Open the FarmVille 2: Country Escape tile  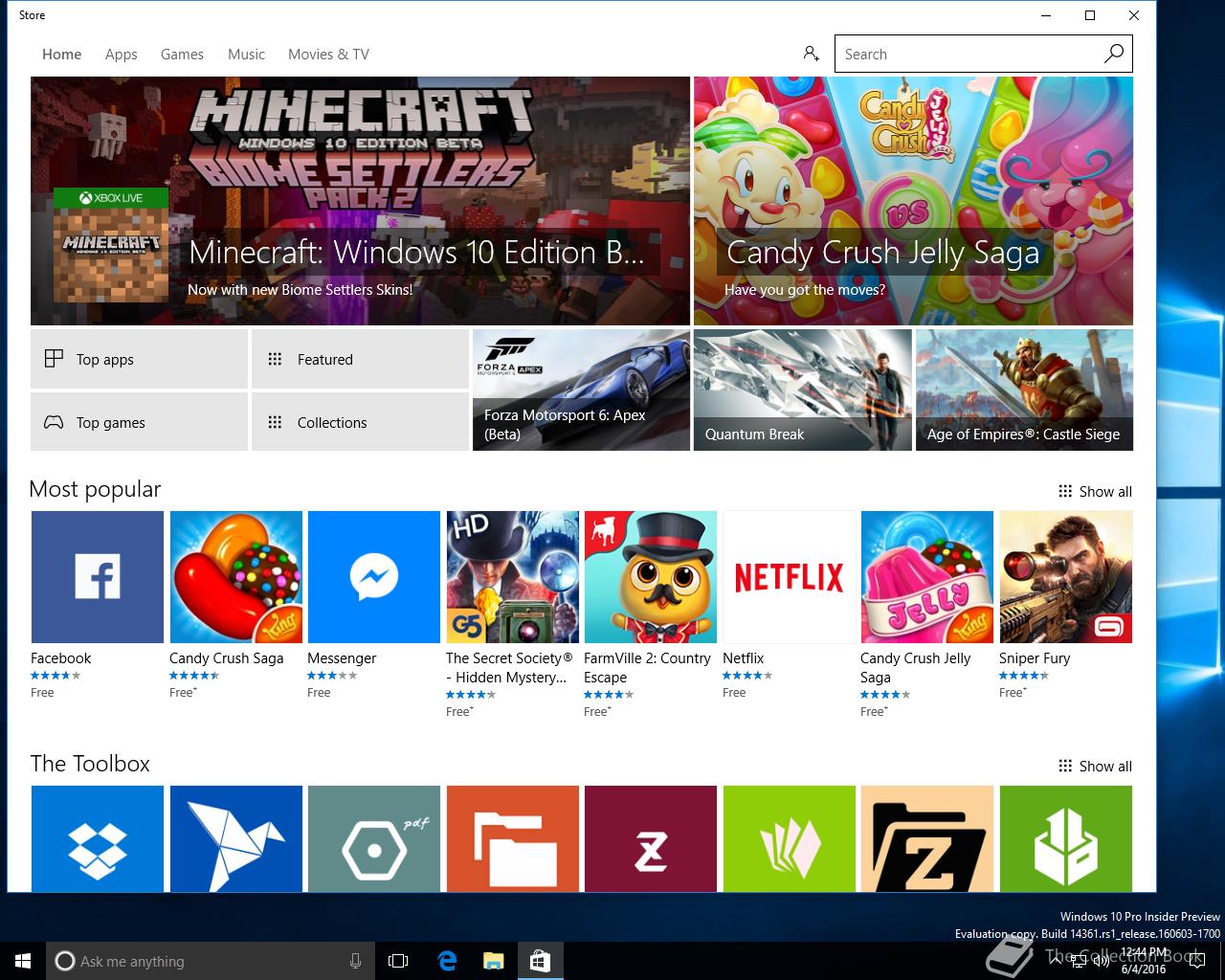[650, 577]
